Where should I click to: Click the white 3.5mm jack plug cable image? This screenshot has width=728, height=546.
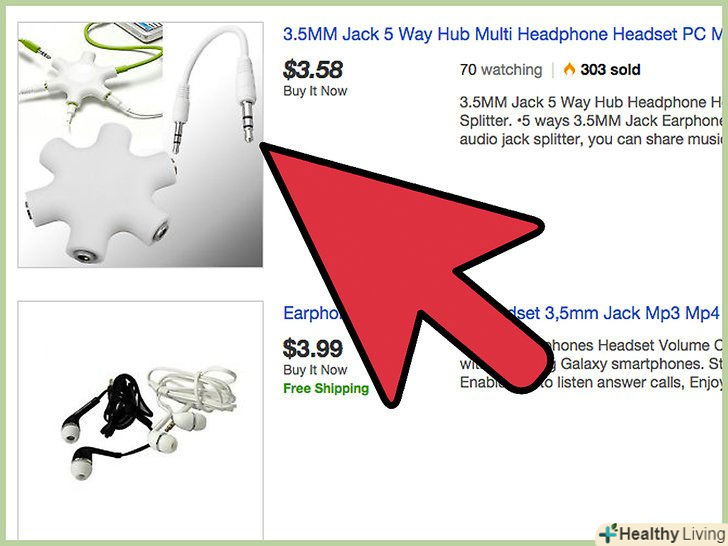coord(215,84)
